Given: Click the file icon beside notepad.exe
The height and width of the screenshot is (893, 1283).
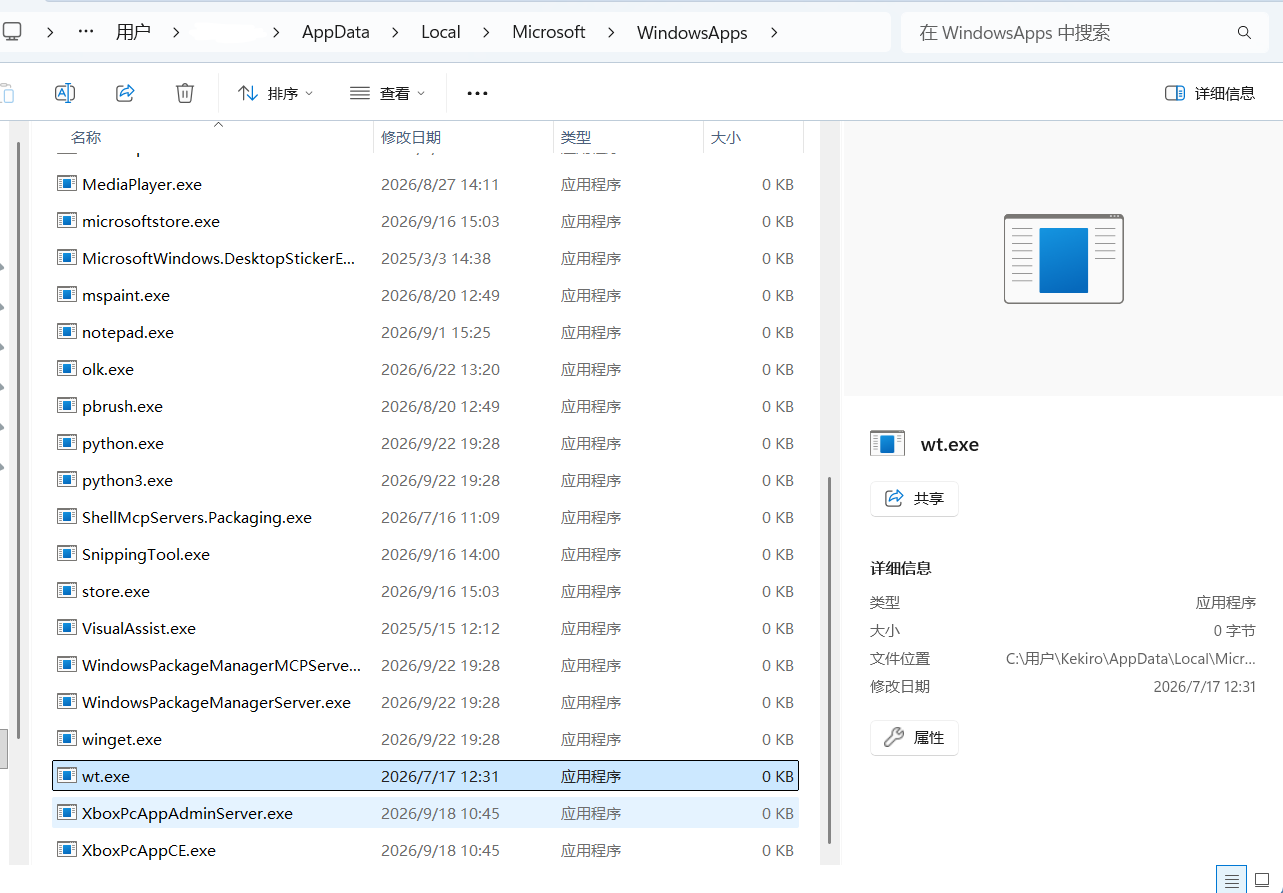Looking at the screenshot, I should click(x=67, y=332).
